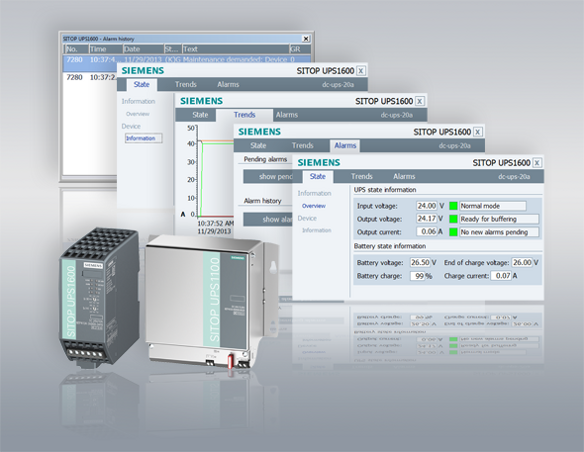Select State tab in front window
The width and height of the screenshot is (584, 452).
[x=318, y=176]
